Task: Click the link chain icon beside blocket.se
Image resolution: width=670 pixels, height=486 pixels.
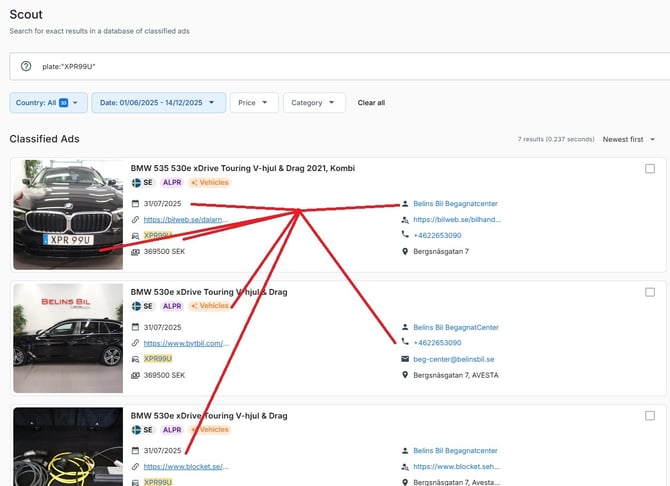Action: tap(135, 466)
